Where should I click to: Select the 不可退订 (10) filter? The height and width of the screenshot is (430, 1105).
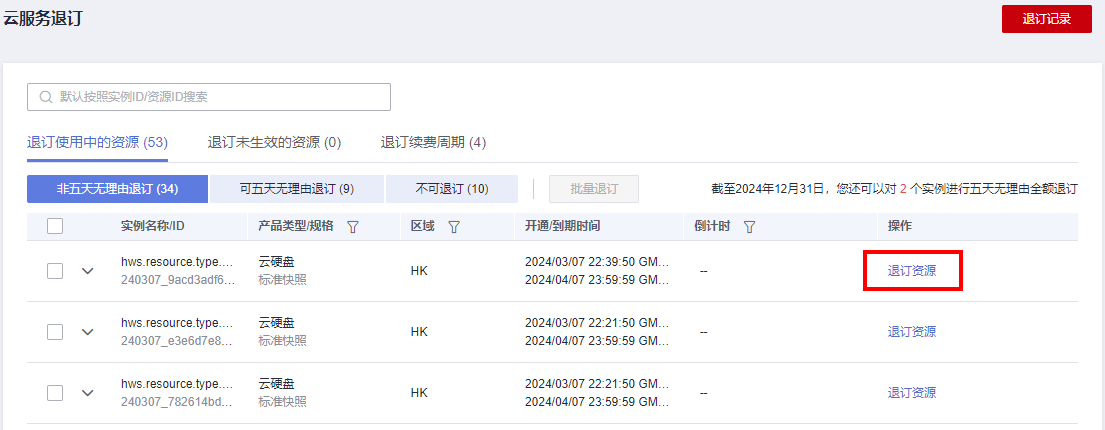[x=451, y=189]
